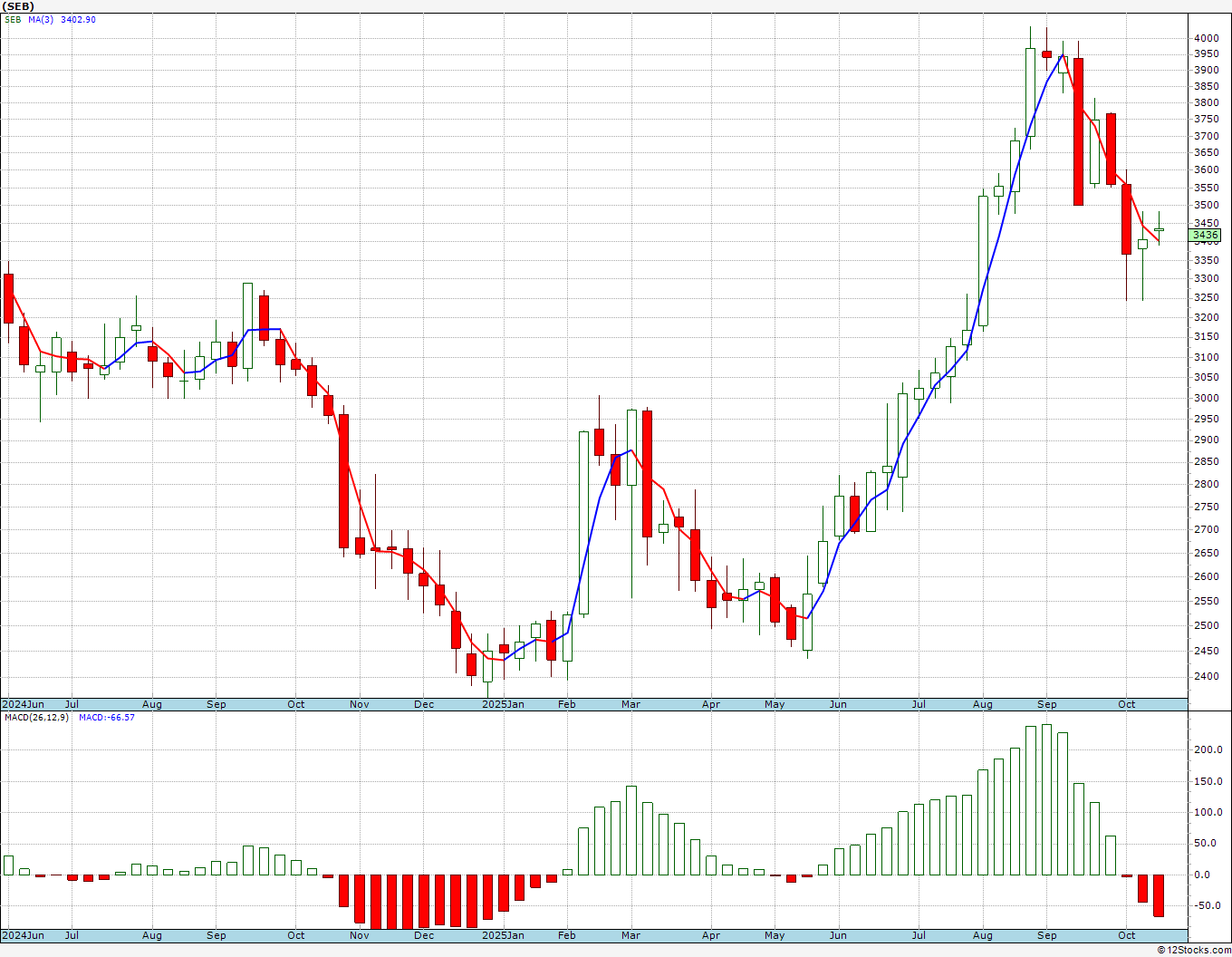The width and height of the screenshot is (1232, 957).
Task: Click the 4000 price axis label
Action: [1206, 38]
